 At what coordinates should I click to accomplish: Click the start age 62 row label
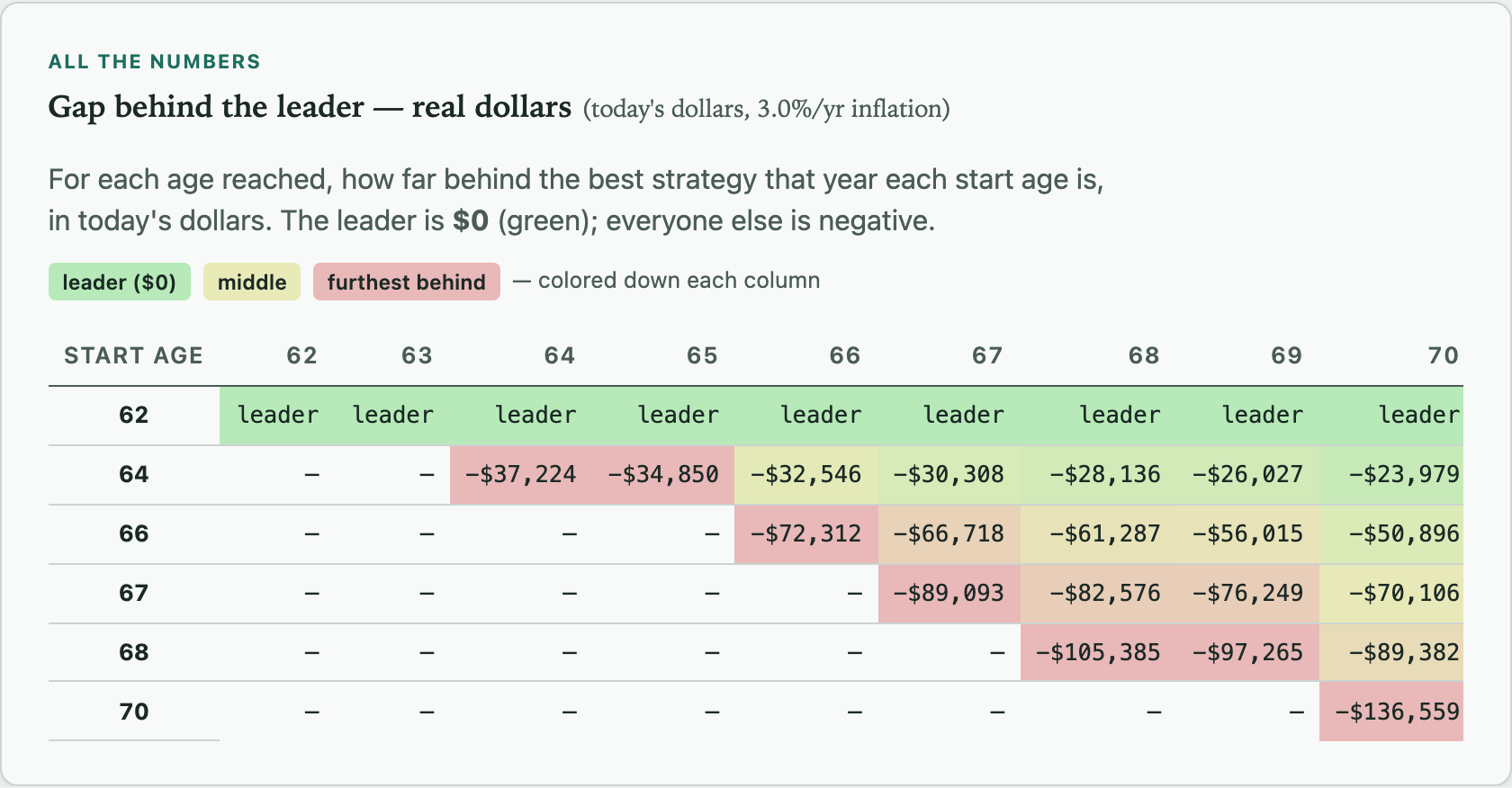click(x=134, y=415)
